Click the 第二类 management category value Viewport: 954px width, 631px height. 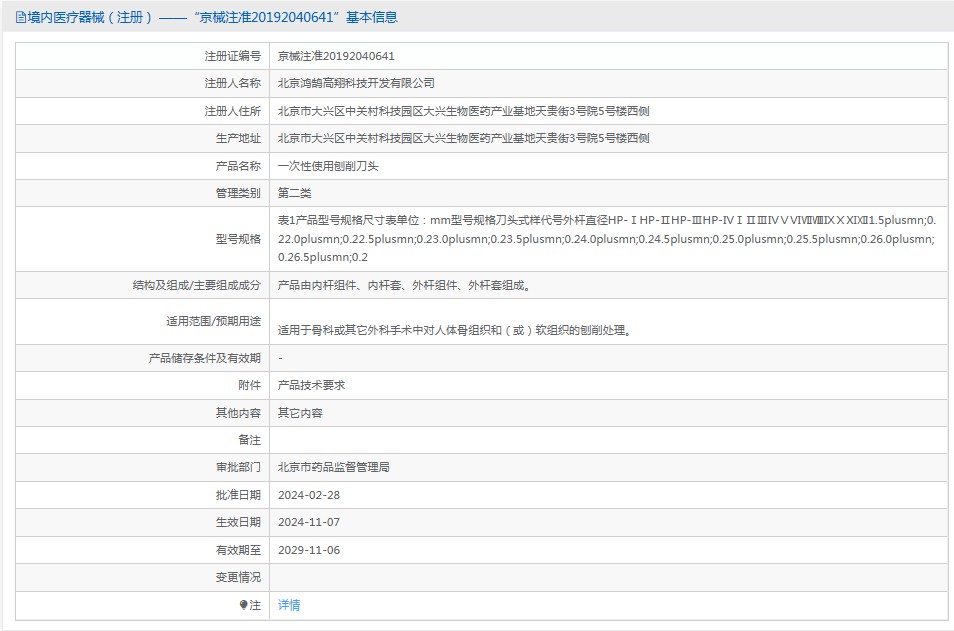click(295, 193)
